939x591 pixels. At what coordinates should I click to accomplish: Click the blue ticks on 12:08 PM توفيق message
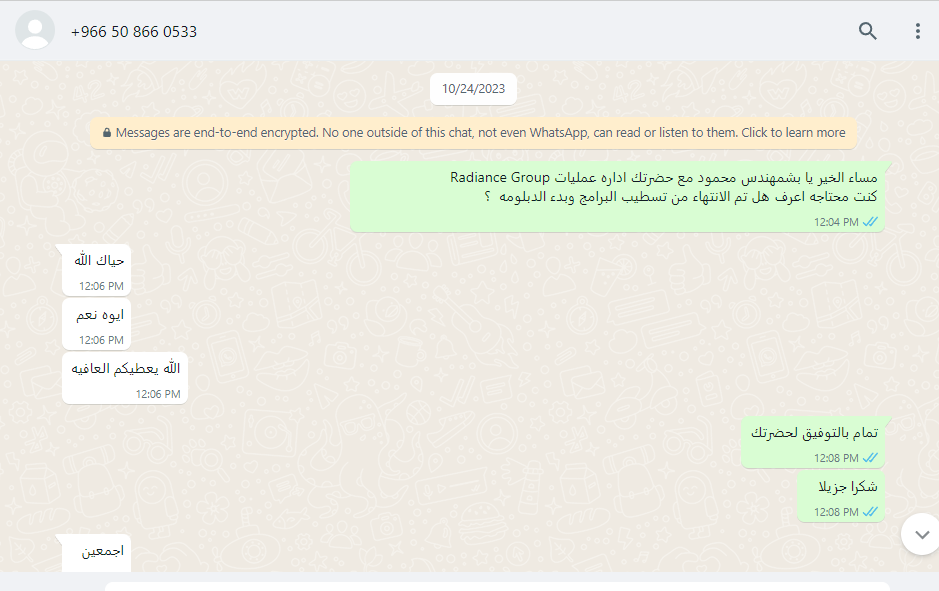pyautogui.click(x=870, y=458)
